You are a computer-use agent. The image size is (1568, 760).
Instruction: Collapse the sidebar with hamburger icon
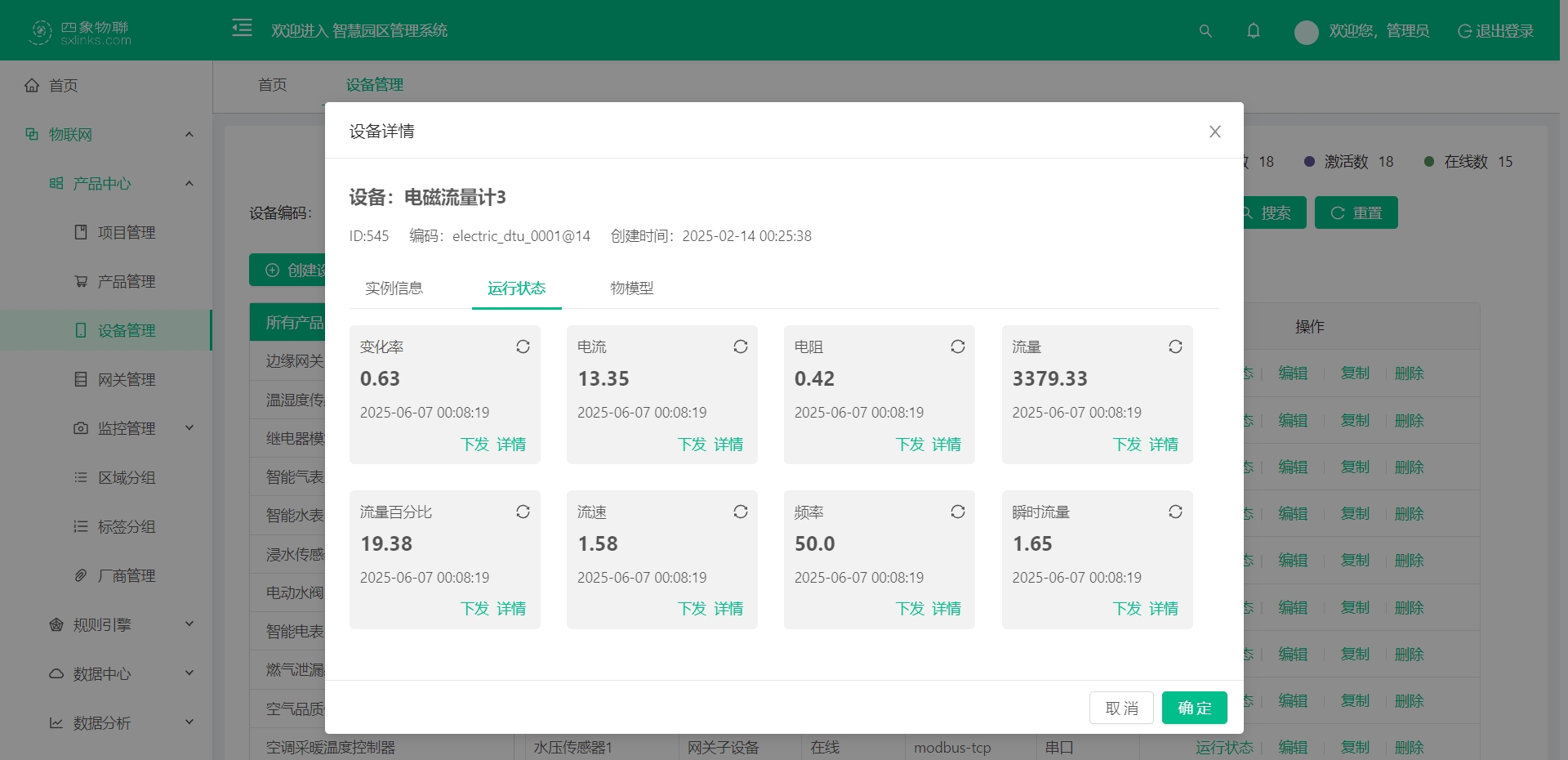pos(242,28)
